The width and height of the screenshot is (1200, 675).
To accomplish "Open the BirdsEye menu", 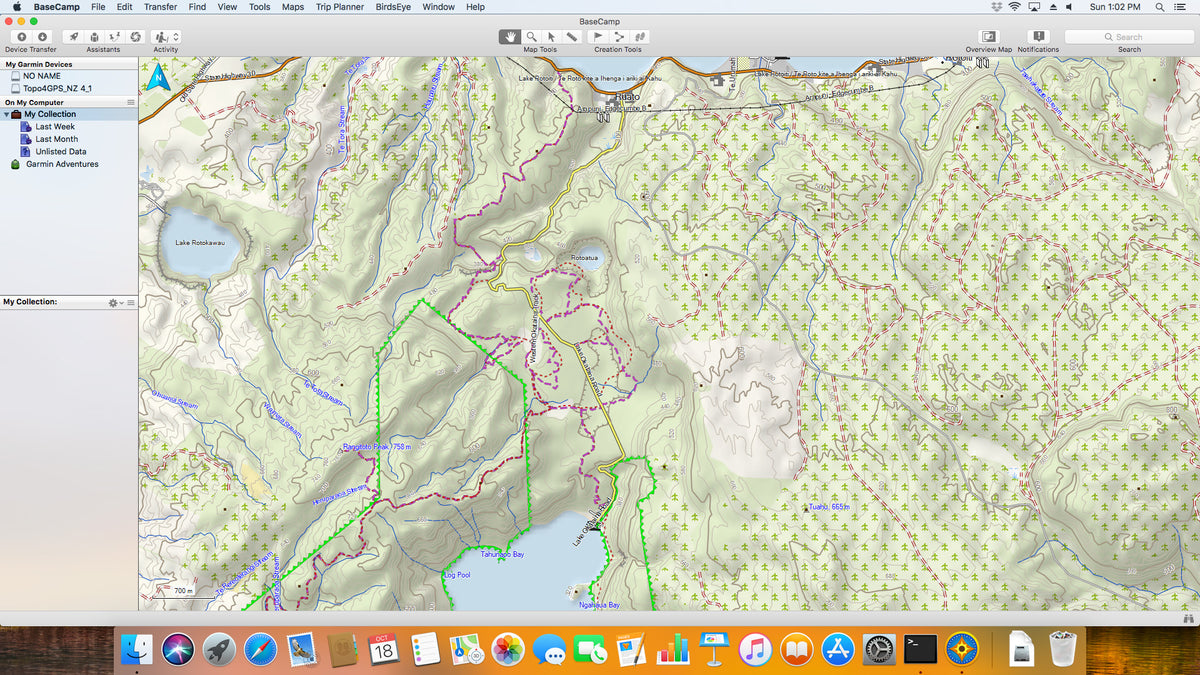I will pyautogui.click(x=393, y=7).
